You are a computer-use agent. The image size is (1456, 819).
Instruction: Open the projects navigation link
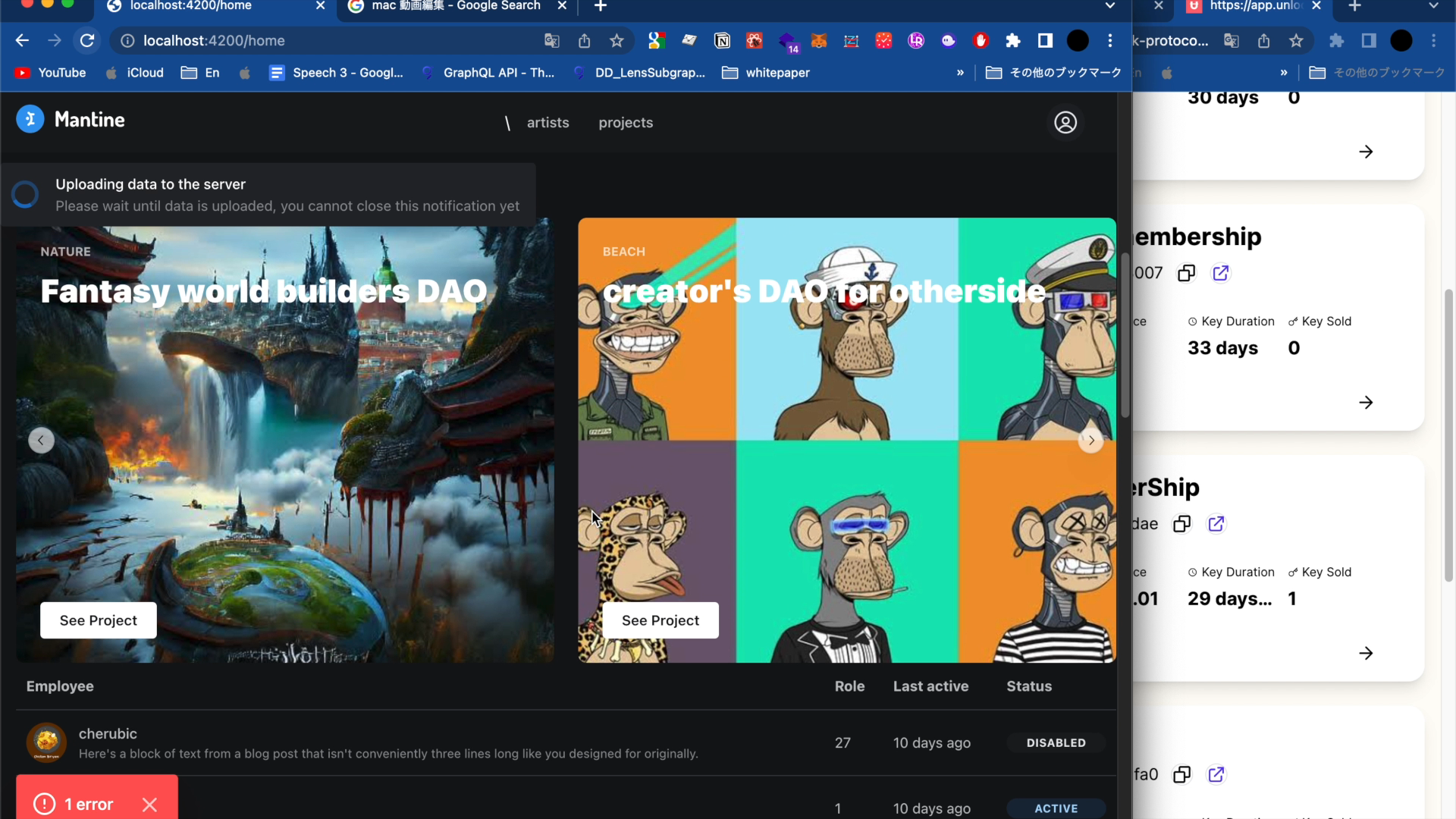click(626, 123)
